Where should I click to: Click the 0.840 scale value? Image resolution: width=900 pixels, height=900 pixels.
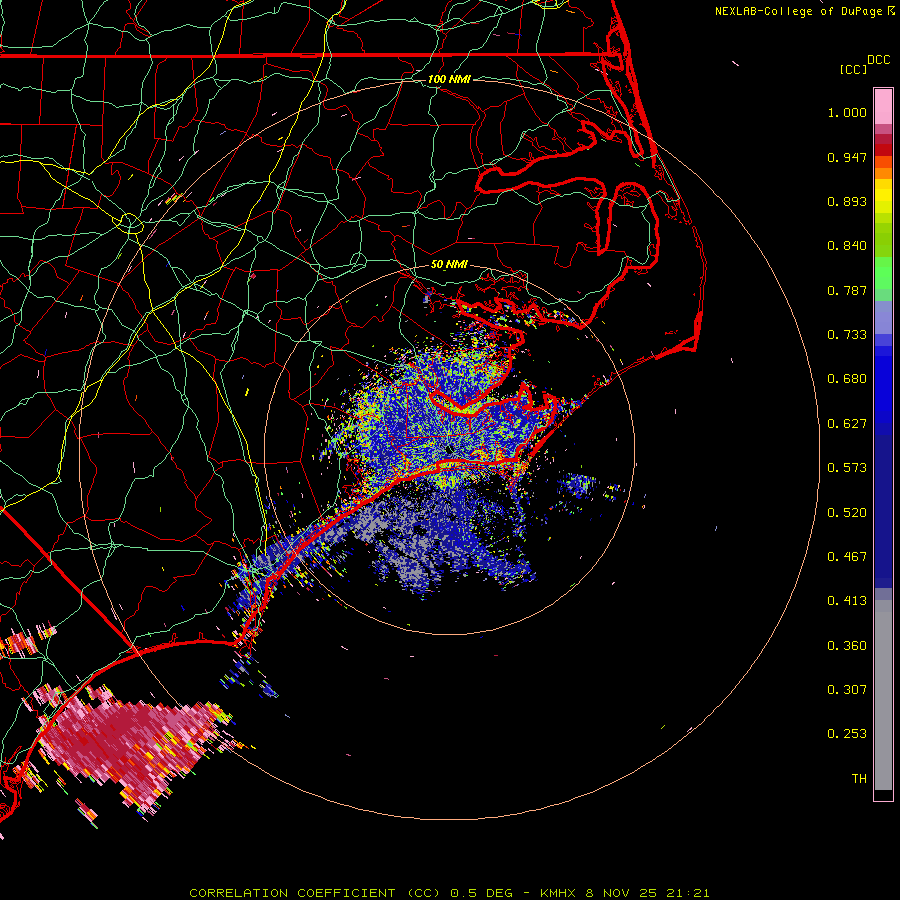847,246
